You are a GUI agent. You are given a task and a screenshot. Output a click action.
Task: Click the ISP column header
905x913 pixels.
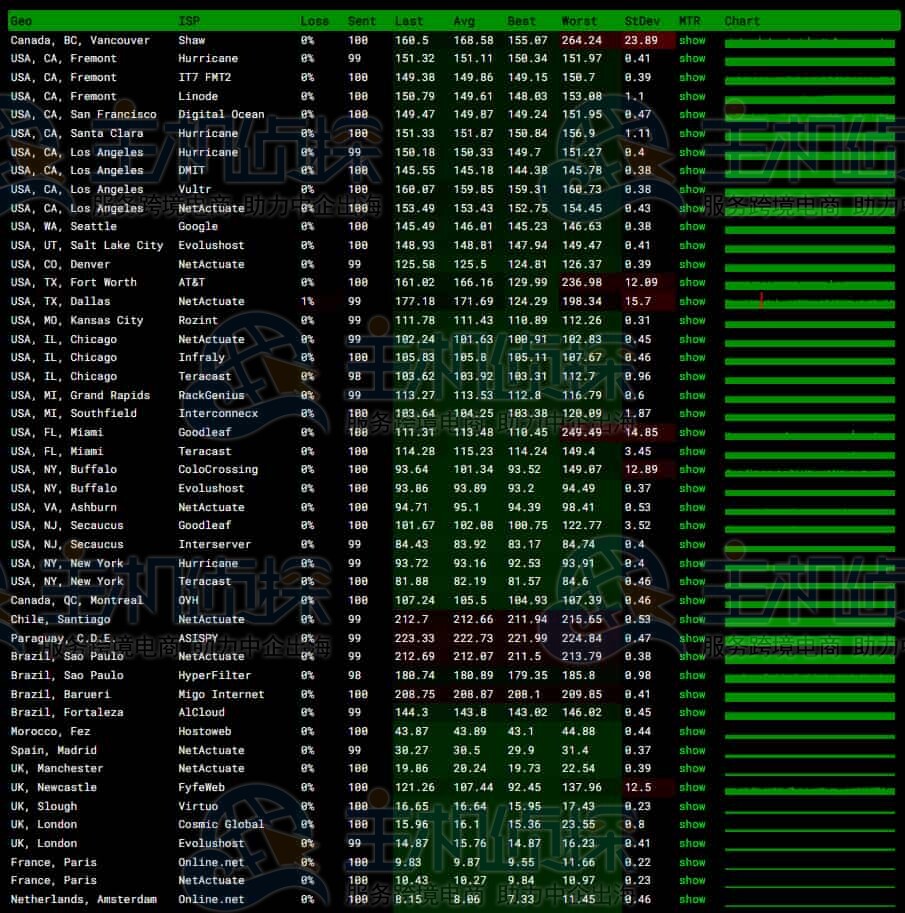[x=189, y=21]
